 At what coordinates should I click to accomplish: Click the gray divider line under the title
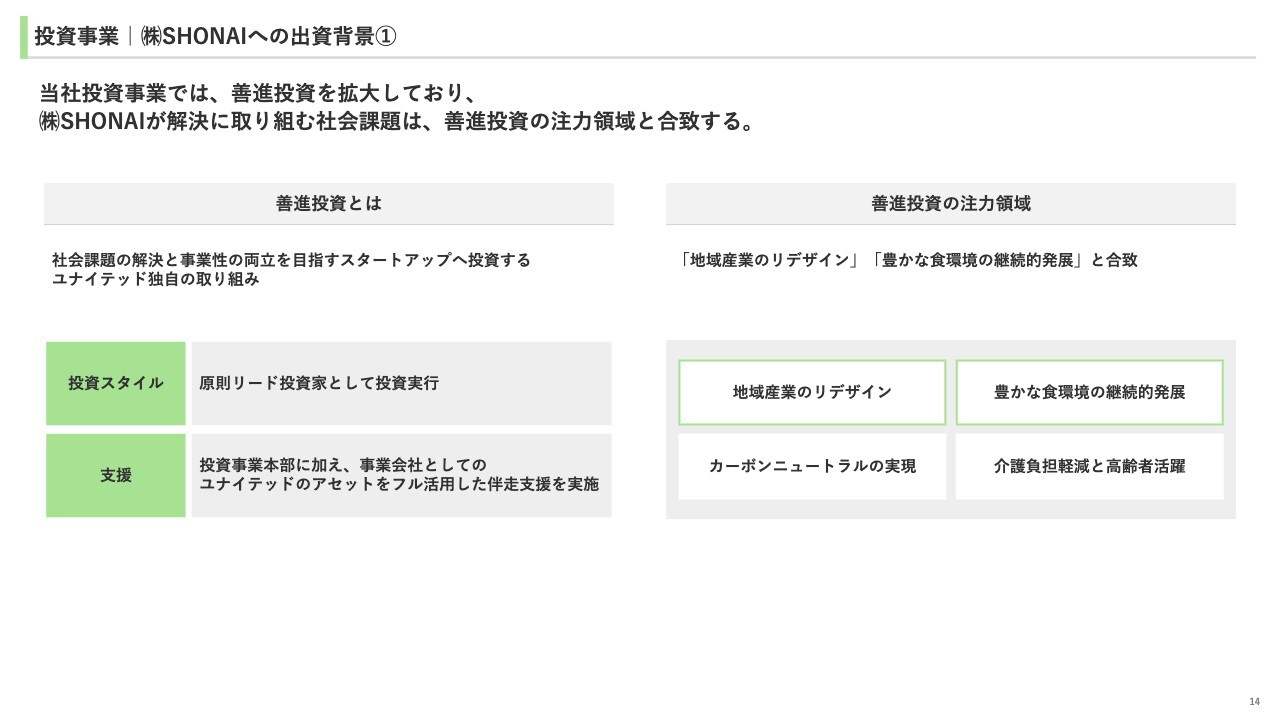click(700, 58)
